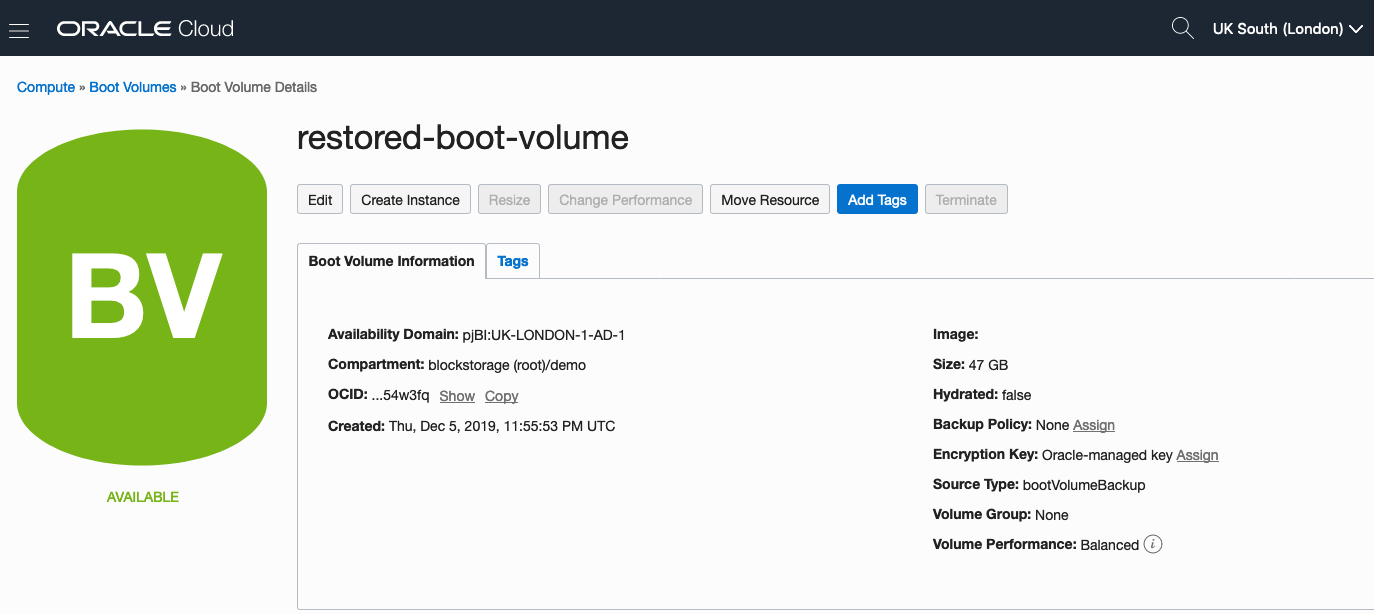Open the hamburger navigation menu
Screen dimensions: 1374x614
coord(19,29)
